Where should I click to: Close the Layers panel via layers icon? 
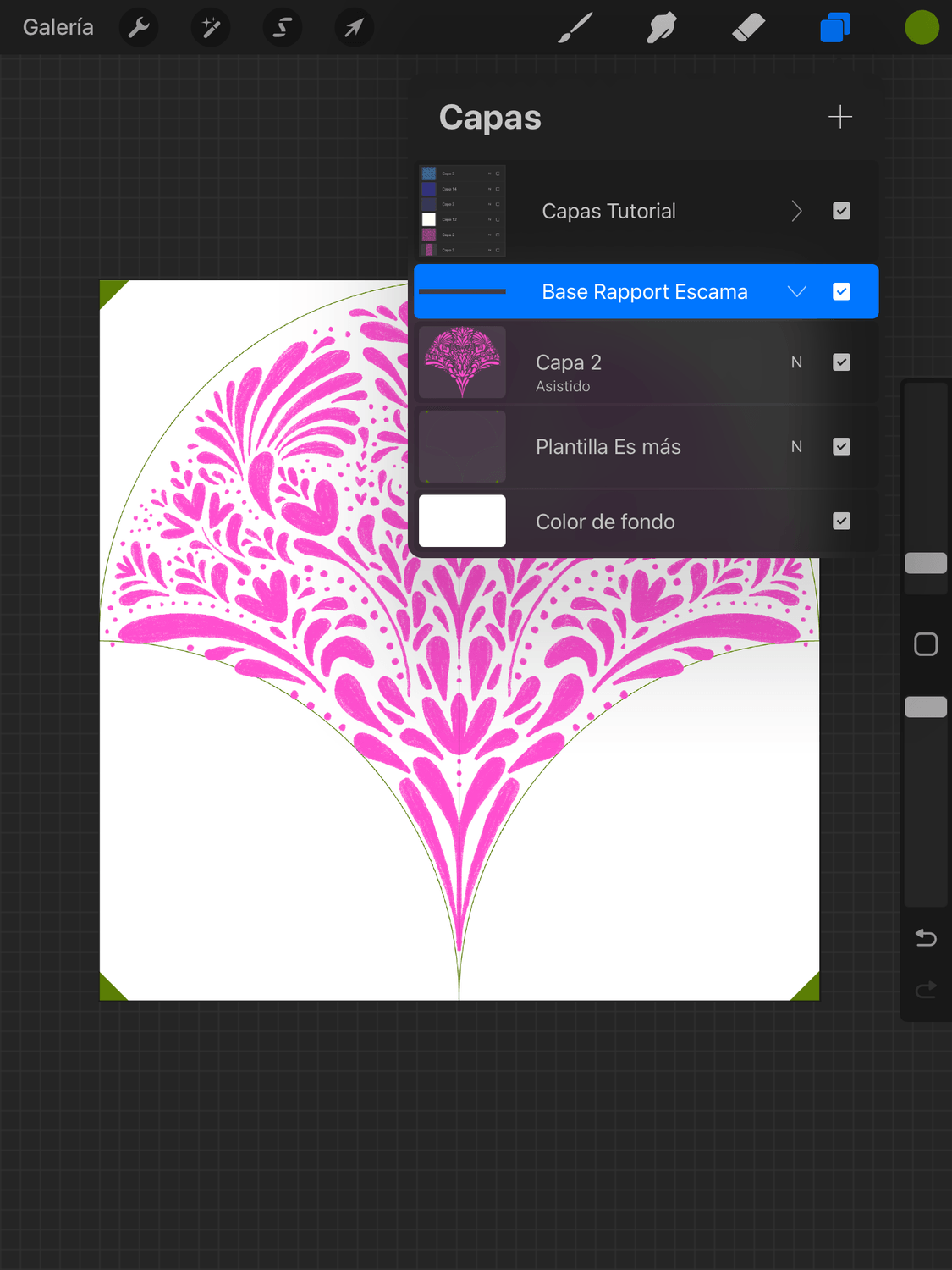(835, 28)
